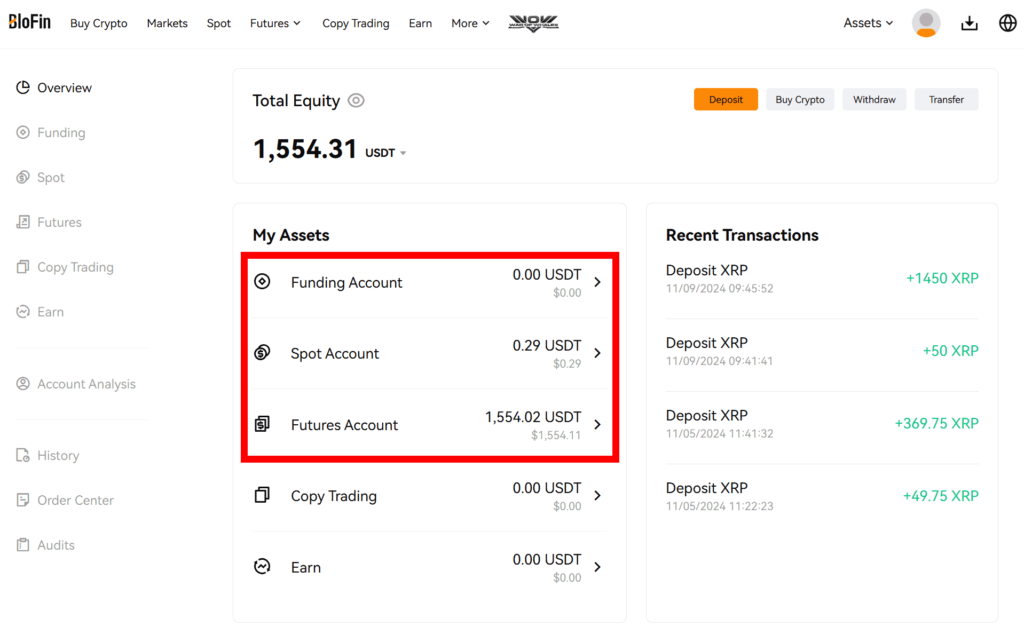The height and width of the screenshot is (635, 1024).
Task: Click the orange Deposit button
Action: [x=726, y=99]
